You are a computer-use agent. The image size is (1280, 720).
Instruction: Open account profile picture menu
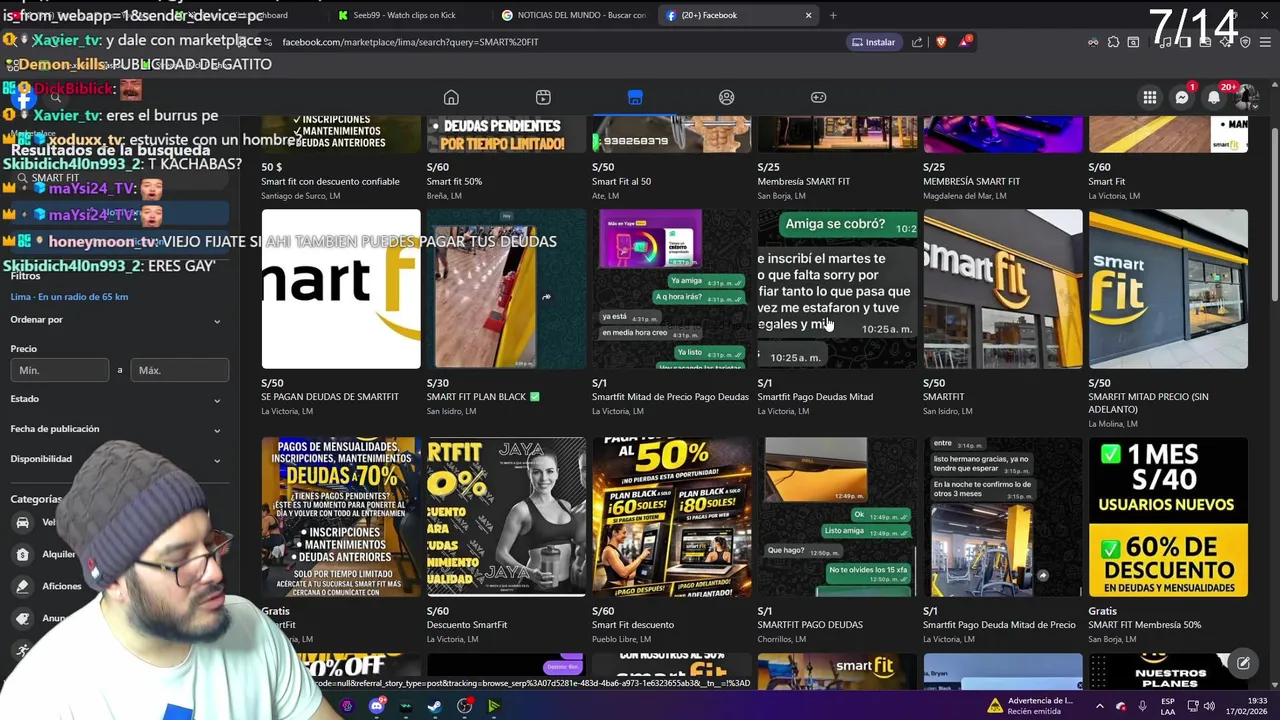point(1246,97)
